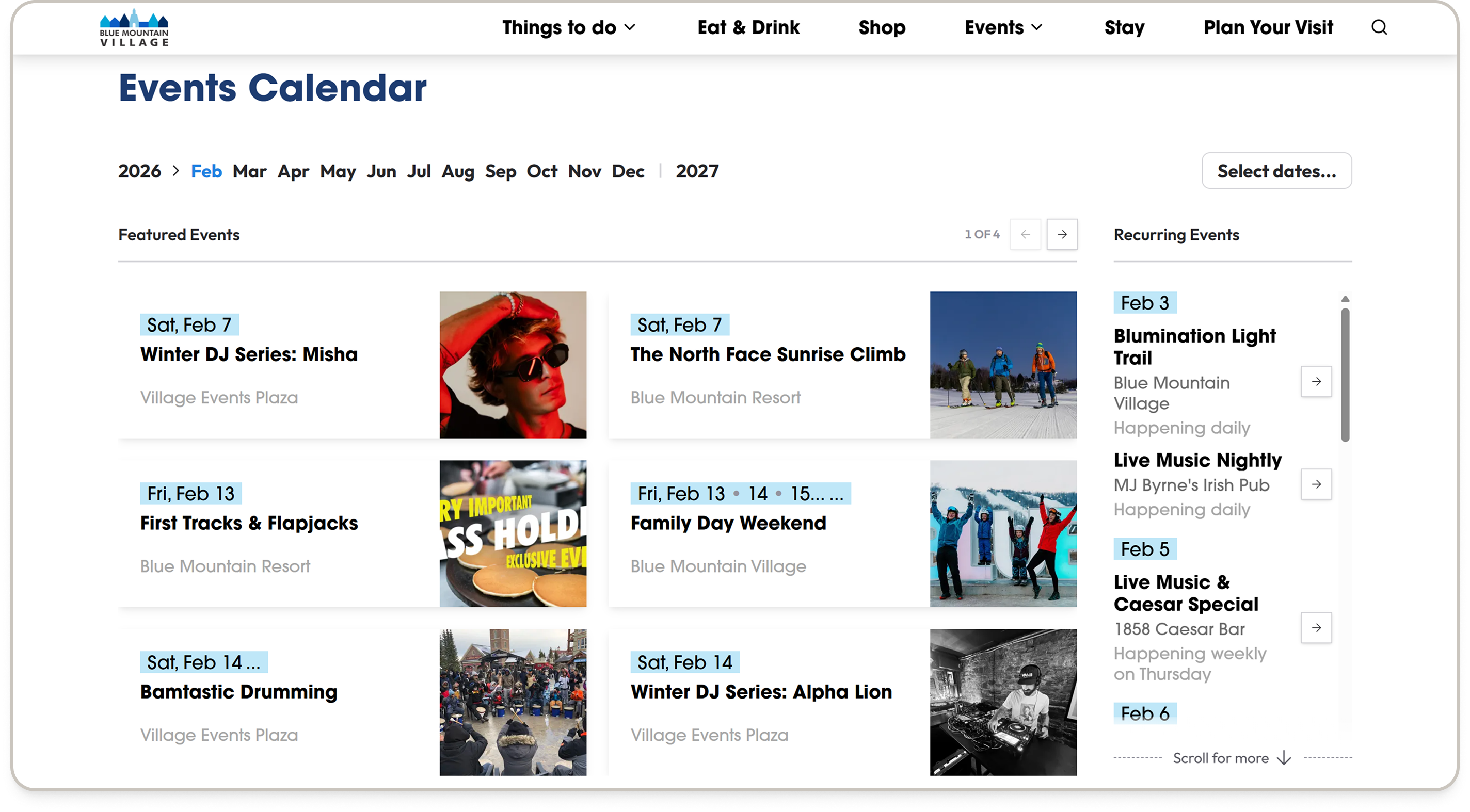The image size is (1470, 812).
Task: Open Winter DJ Series: Misha event
Action: click(249, 354)
